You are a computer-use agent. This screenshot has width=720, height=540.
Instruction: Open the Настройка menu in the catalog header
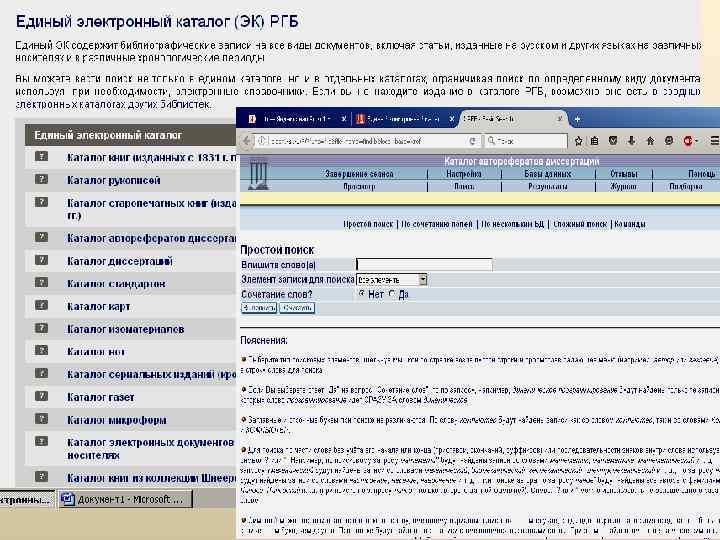pos(464,174)
